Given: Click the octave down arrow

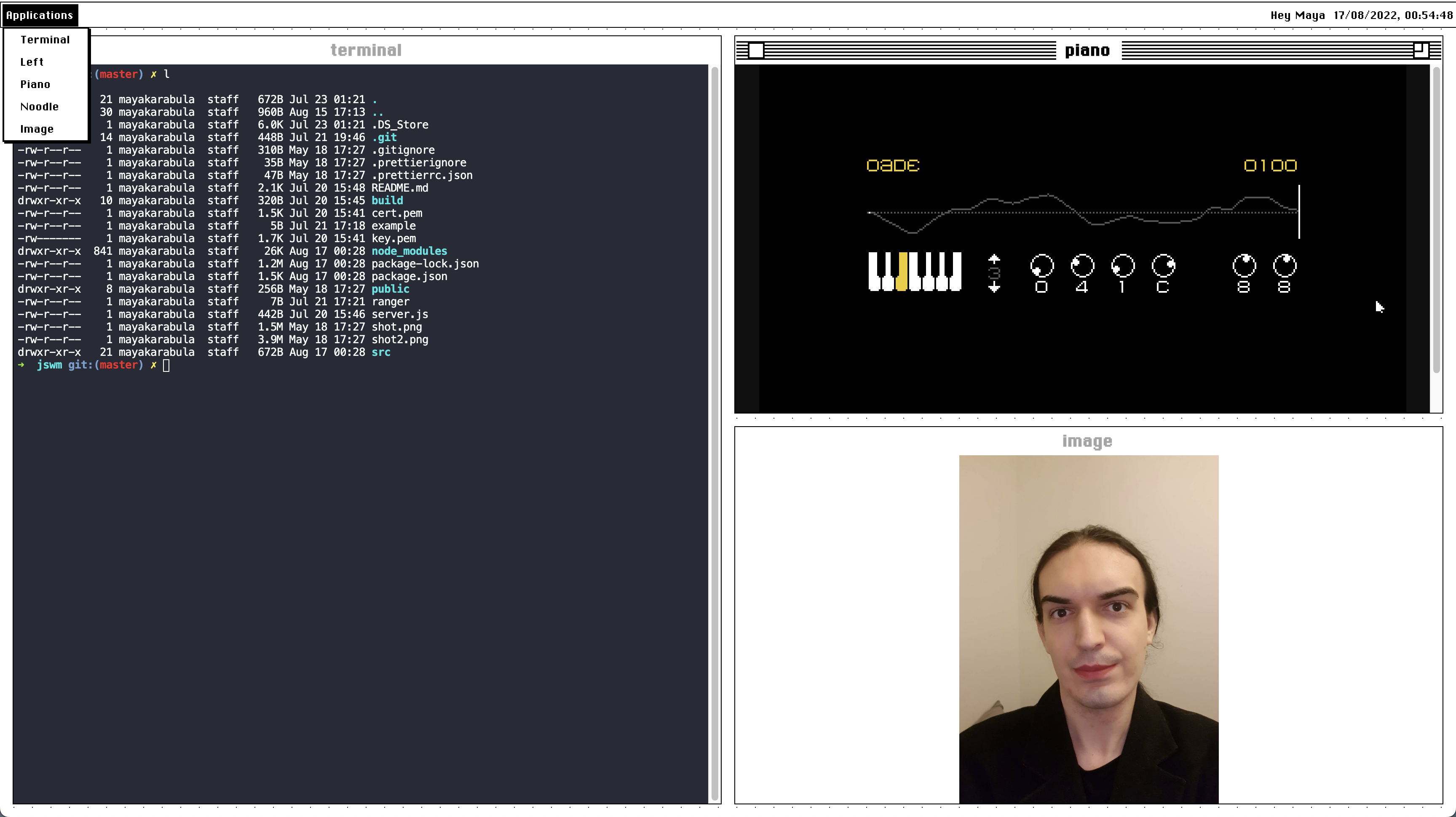Looking at the screenshot, I should pyautogui.click(x=994, y=288).
